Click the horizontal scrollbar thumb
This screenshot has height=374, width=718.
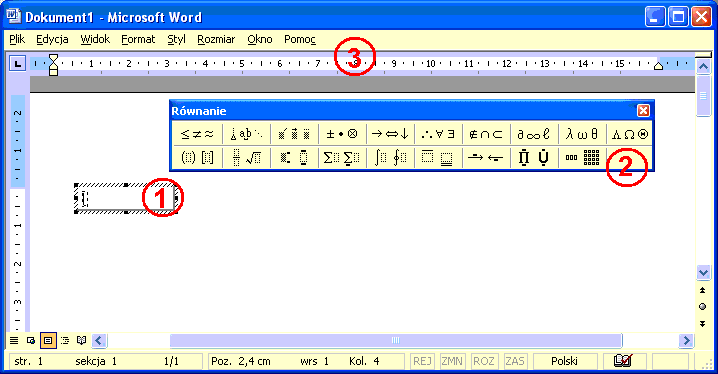coord(396,340)
